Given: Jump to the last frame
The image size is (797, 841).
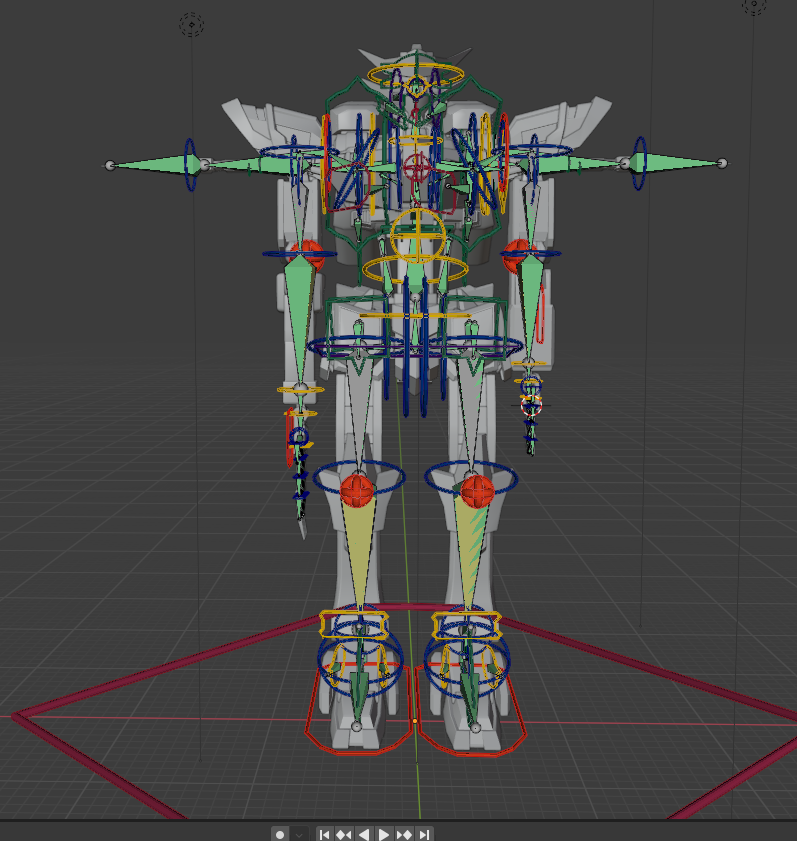Looking at the screenshot, I should coord(424,835).
